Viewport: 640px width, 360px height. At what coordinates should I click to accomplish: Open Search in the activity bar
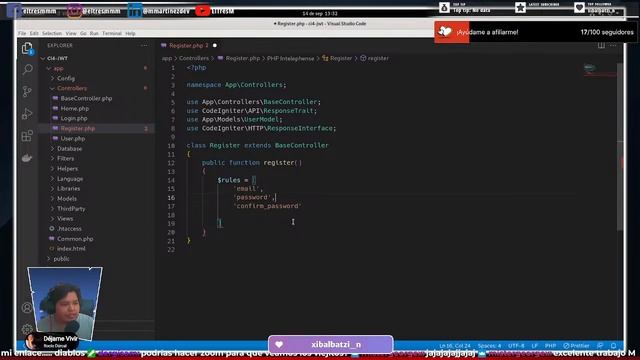tap(27, 69)
